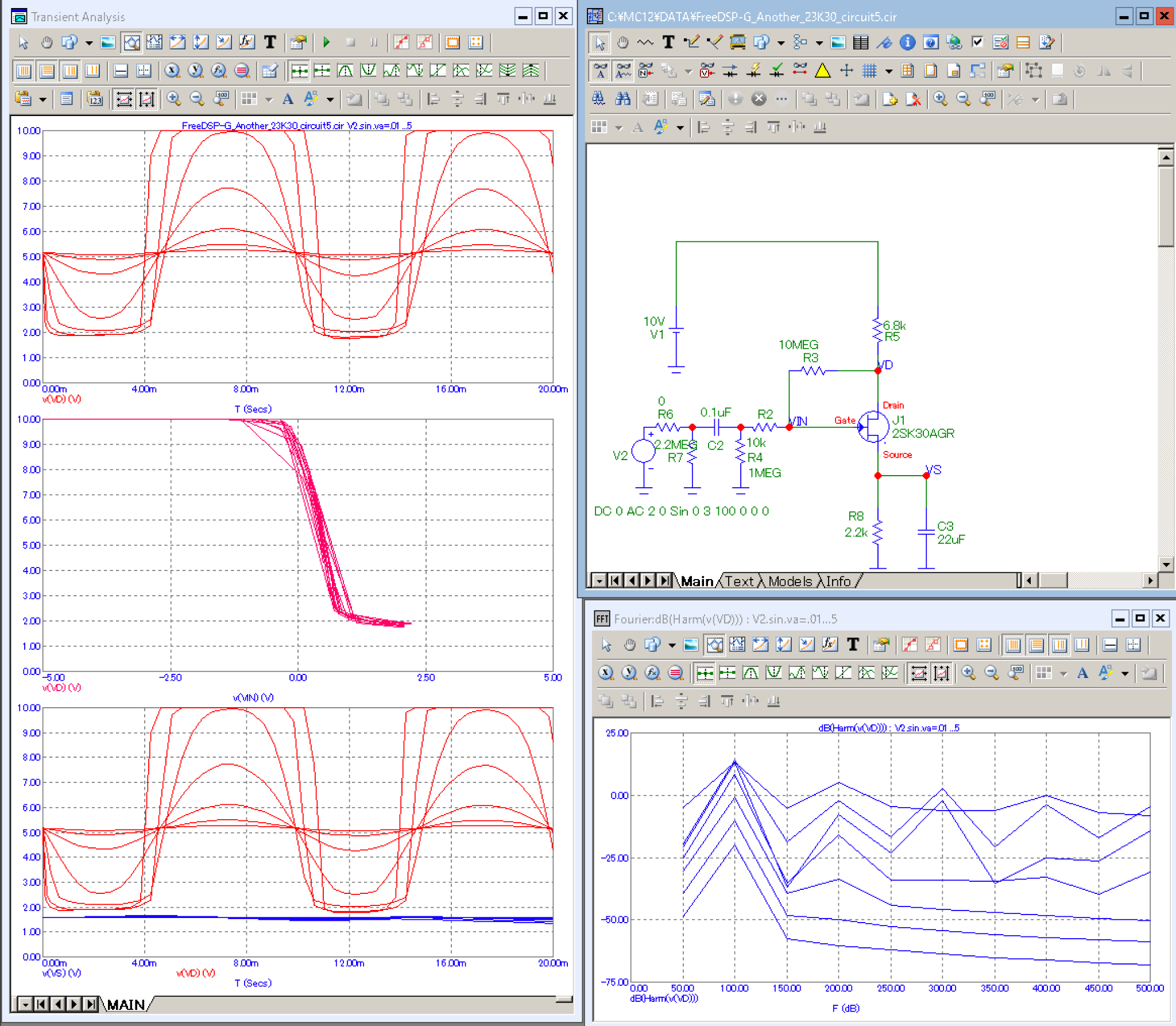
Task: Open the font color dropdown in Fourier window
Action: coord(1125,673)
